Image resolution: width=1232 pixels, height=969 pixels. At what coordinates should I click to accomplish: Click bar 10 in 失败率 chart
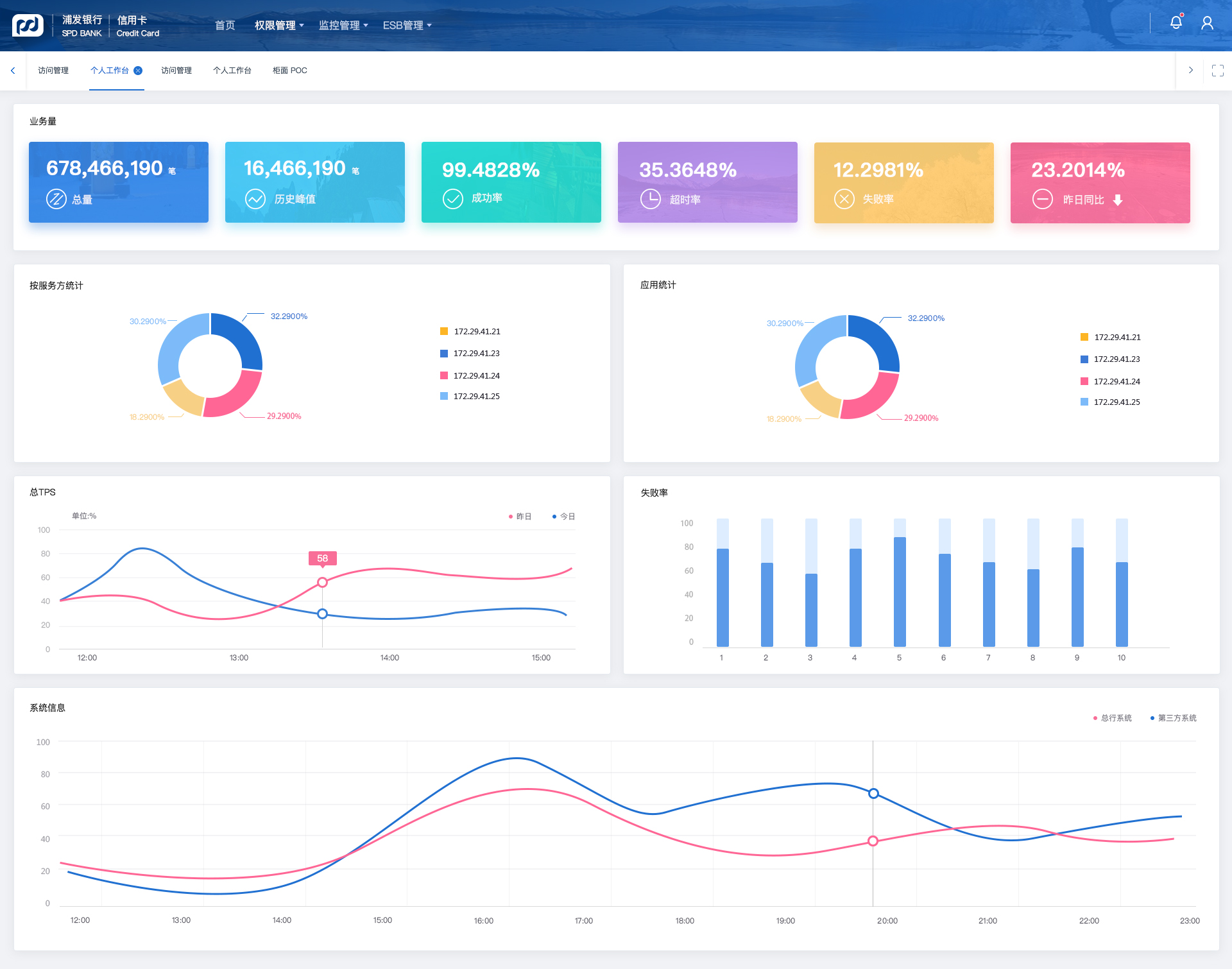[x=1122, y=604]
